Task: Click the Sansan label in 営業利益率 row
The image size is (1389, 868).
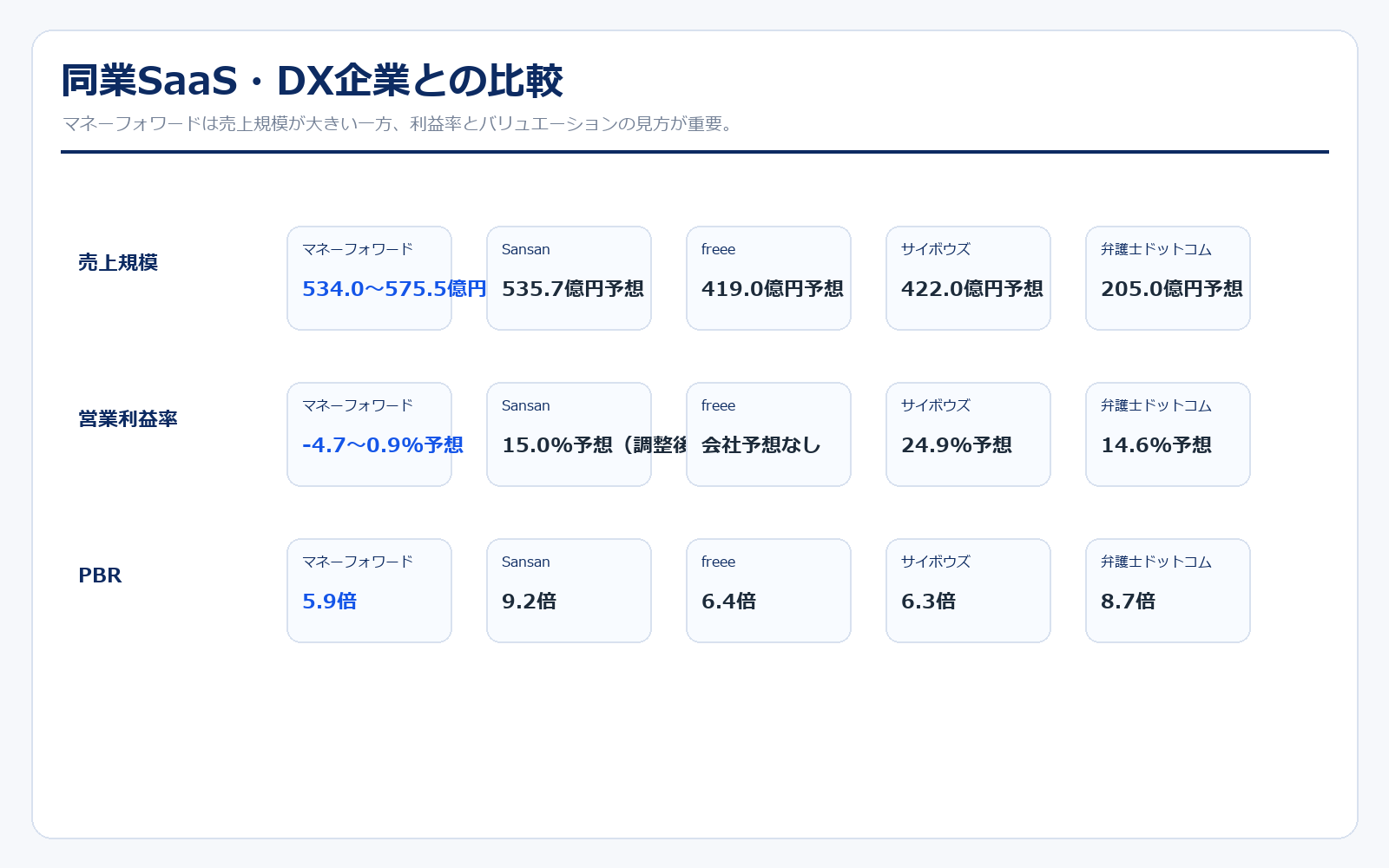Action: (526, 405)
